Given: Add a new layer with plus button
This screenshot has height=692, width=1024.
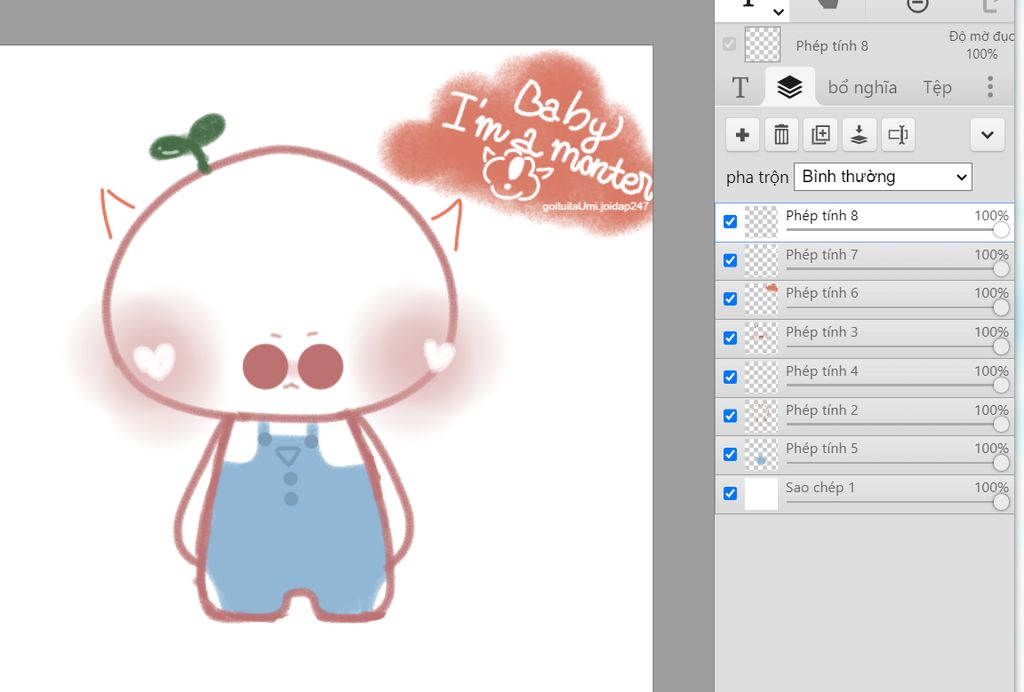Looking at the screenshot, I should point(742,135).
